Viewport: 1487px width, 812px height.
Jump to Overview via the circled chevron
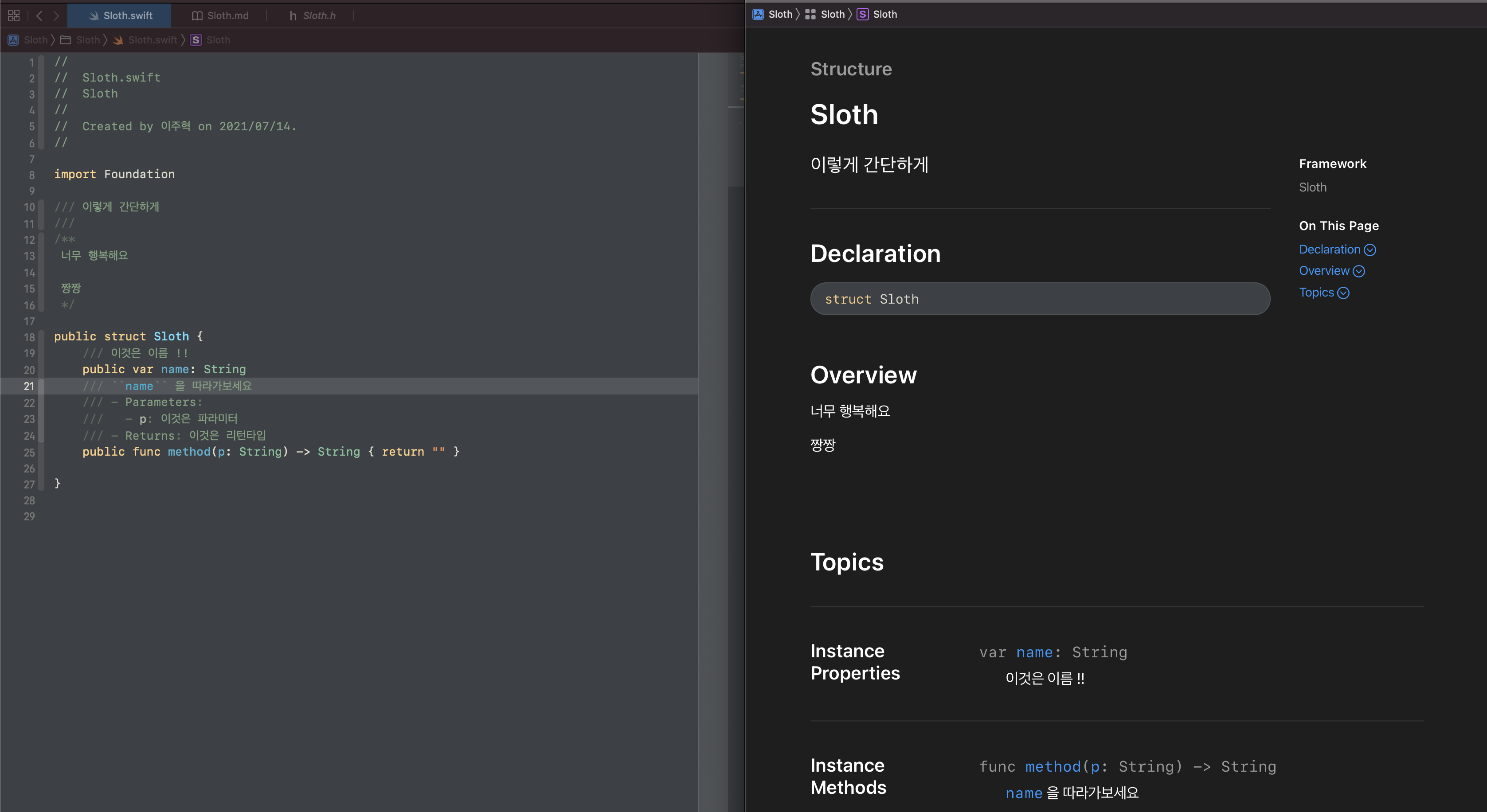point(1359,271)
